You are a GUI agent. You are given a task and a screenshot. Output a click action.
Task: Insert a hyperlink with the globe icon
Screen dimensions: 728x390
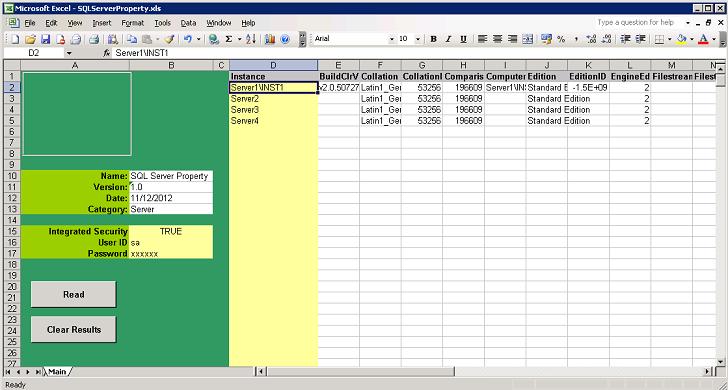click(x=214, y=39)
